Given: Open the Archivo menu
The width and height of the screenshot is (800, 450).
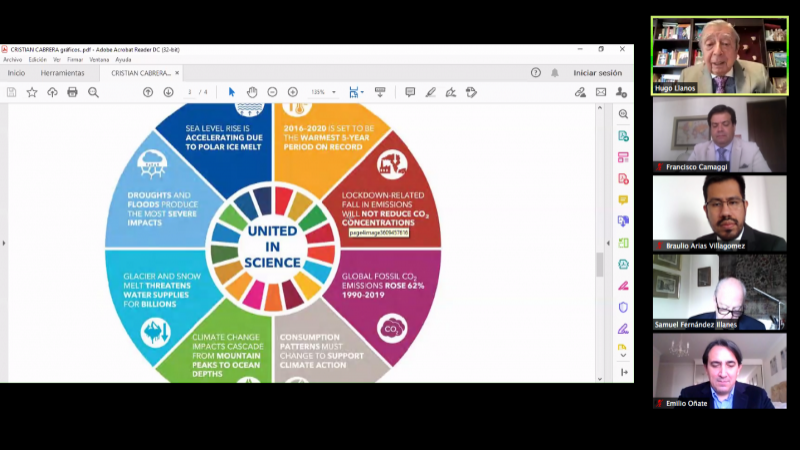Looking at the screenshot, I should [x=13, y=60].
